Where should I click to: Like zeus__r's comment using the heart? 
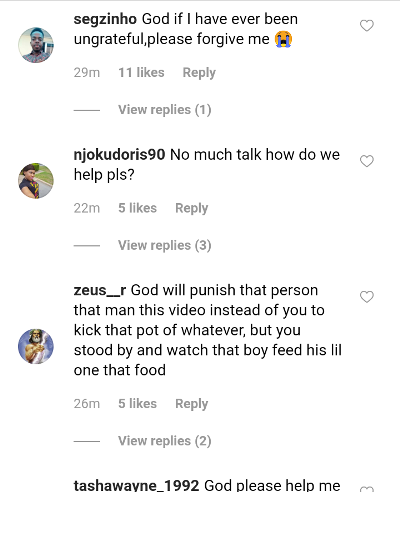coord(367,297)
